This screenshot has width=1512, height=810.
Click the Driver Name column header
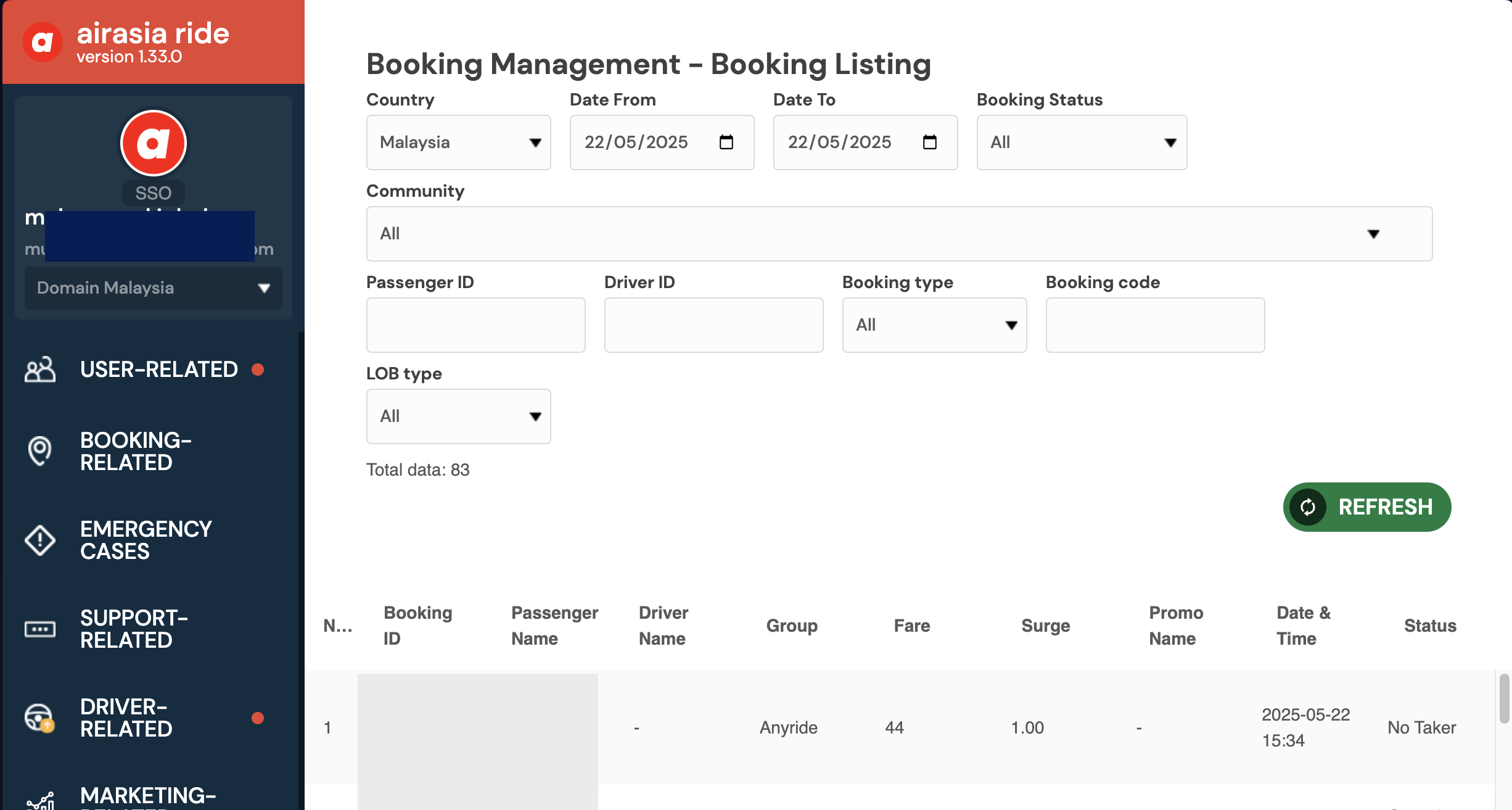pyautogui.click(x=664, y=626)
